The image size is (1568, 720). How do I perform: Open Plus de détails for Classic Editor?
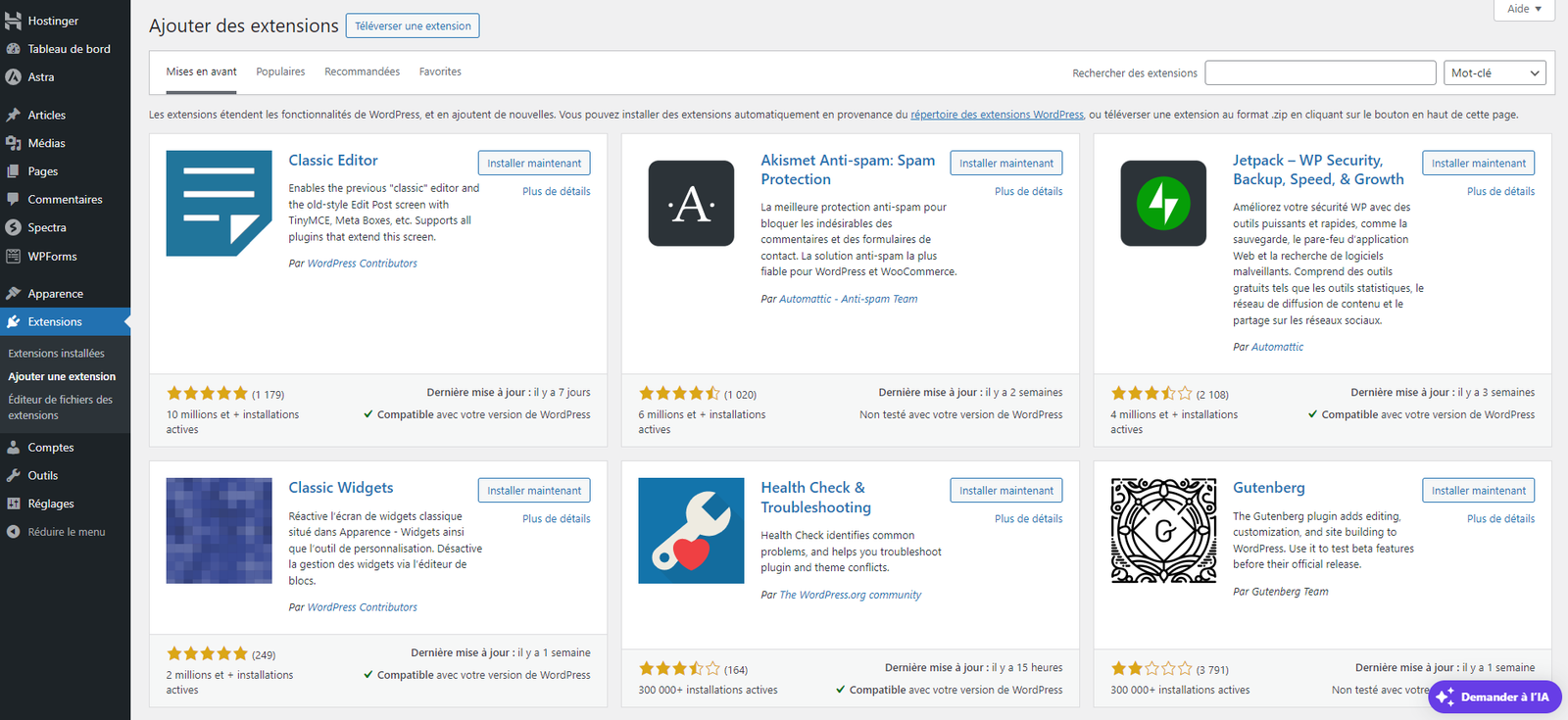[x=557, y=192]
